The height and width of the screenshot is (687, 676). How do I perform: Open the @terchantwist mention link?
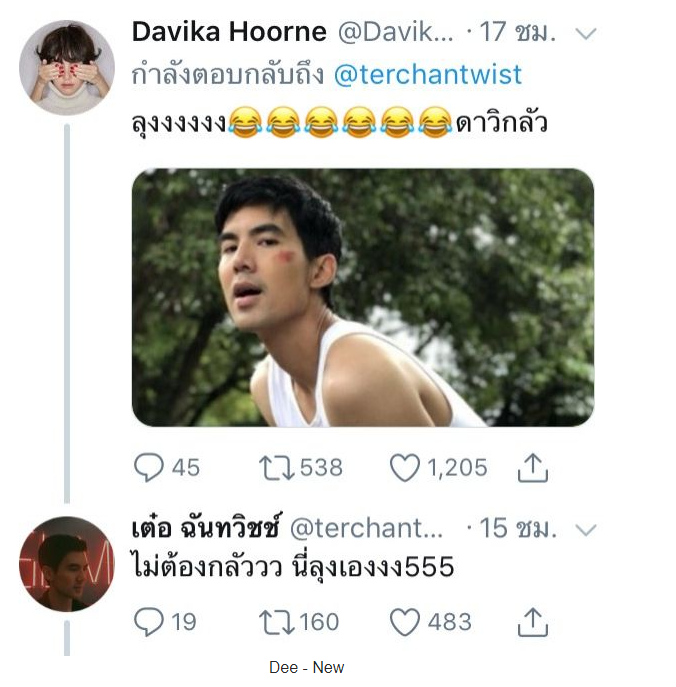(428, 74)
